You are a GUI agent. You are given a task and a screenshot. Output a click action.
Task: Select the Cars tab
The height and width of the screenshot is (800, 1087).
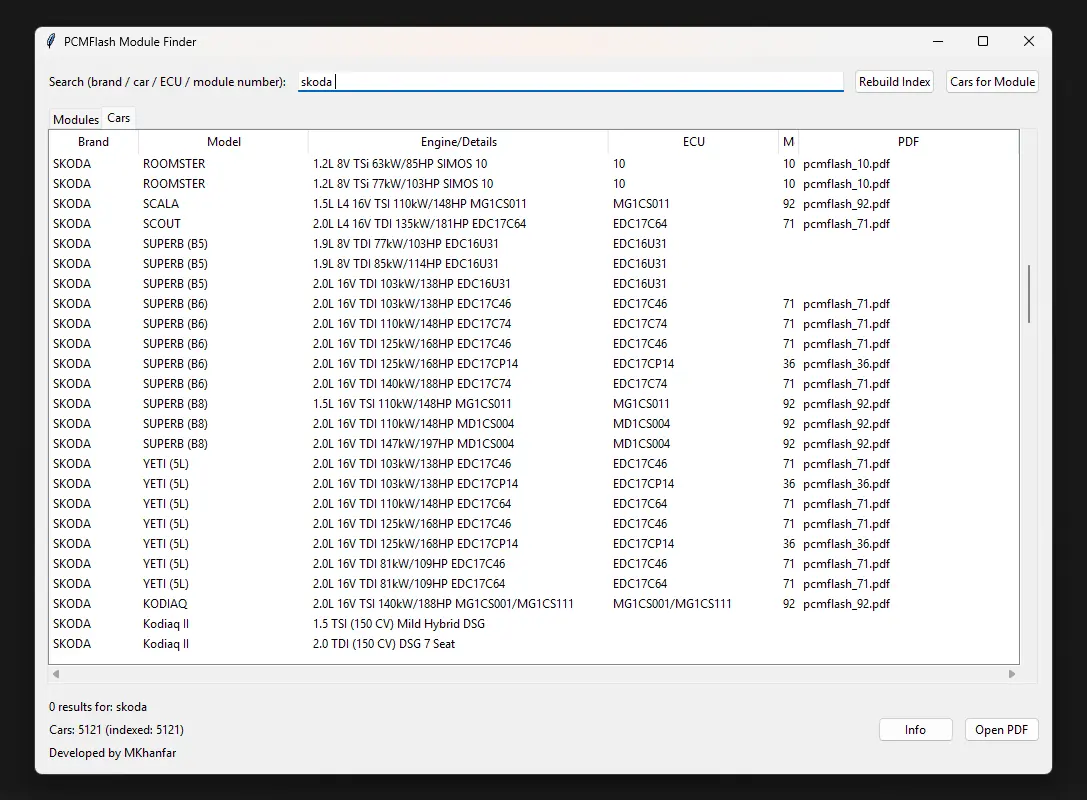coord(119,118)
